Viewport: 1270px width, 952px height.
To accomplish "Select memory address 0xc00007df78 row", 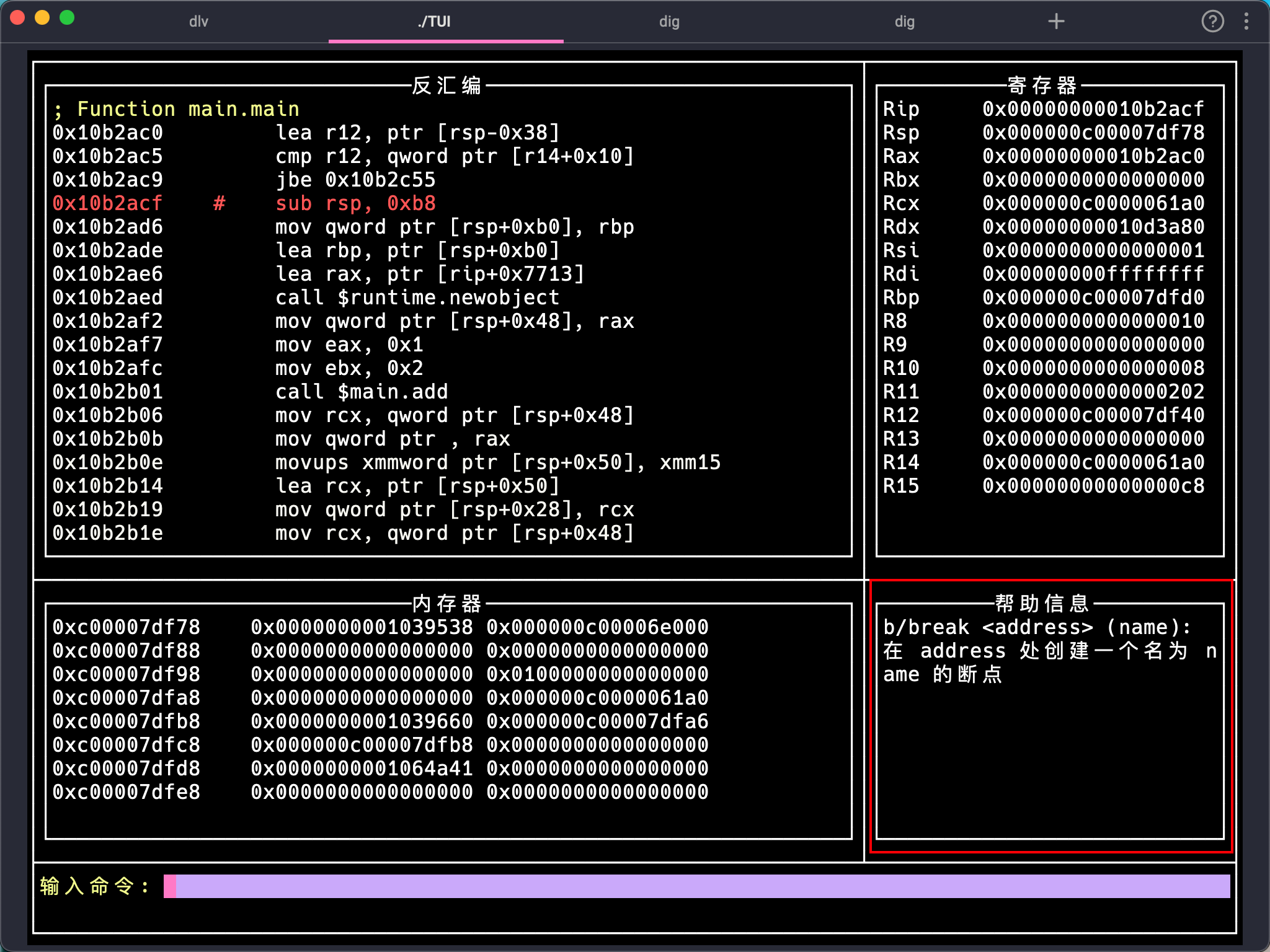I will [x=127, y=627].
